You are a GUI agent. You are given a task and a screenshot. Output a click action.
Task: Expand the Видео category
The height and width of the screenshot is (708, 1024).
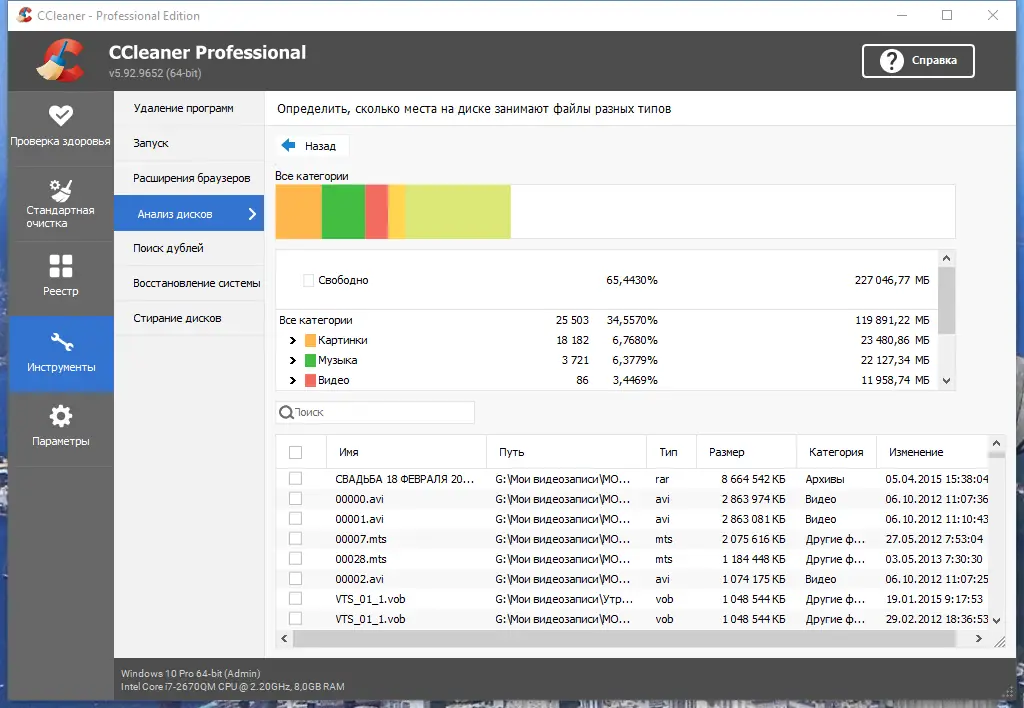tap(293, 380)
